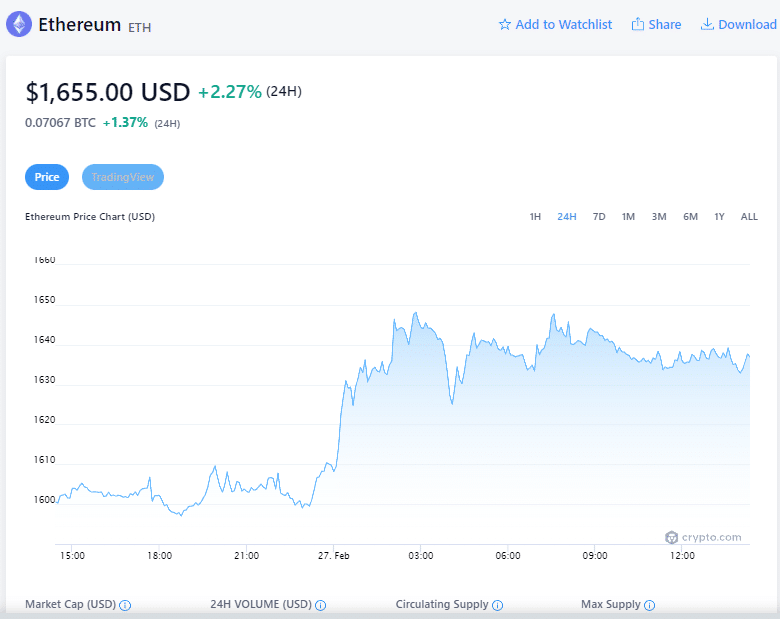
Task: Open Market Cap info tooltip icon
Action: pos(125,605)
